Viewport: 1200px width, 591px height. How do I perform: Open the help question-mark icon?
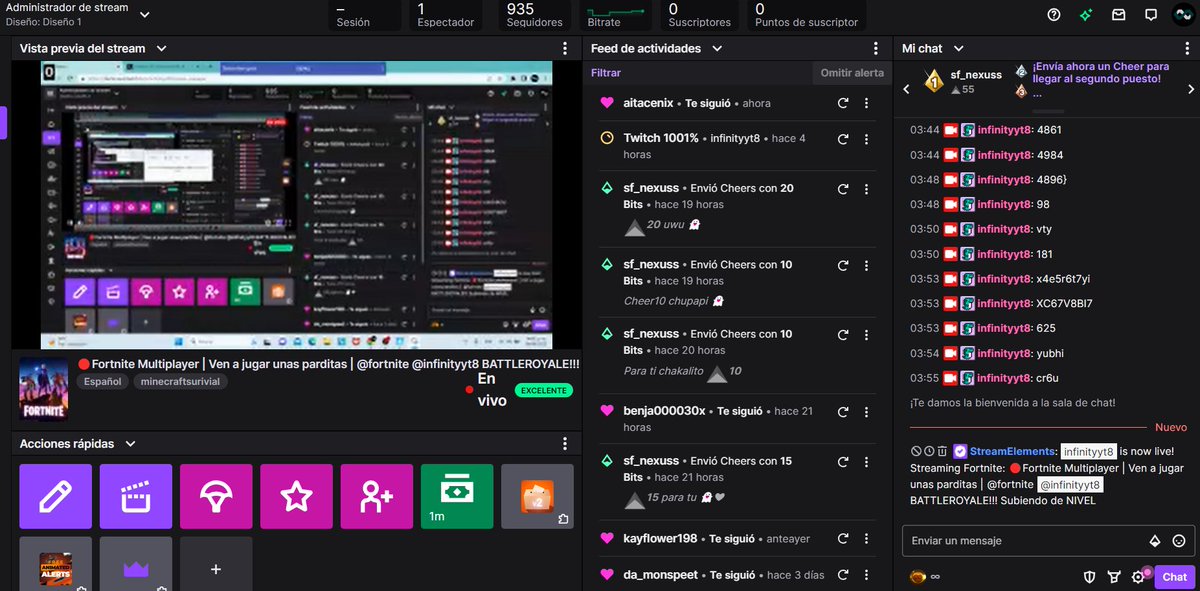(x=1054, y=15)
